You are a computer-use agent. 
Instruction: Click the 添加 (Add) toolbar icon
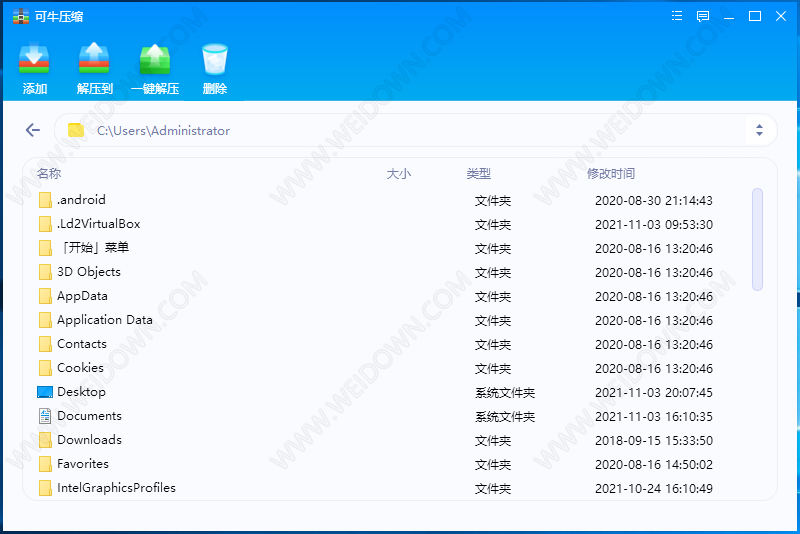(35, 60)
